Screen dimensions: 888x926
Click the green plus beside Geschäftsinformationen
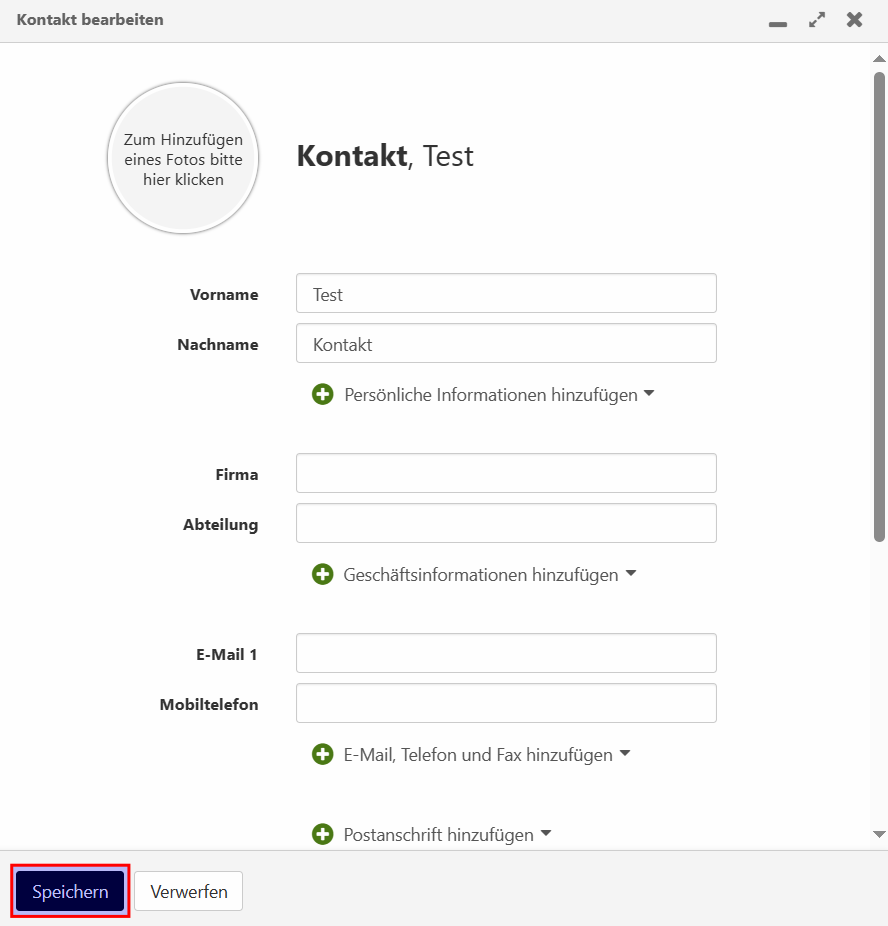click(322, 574)
